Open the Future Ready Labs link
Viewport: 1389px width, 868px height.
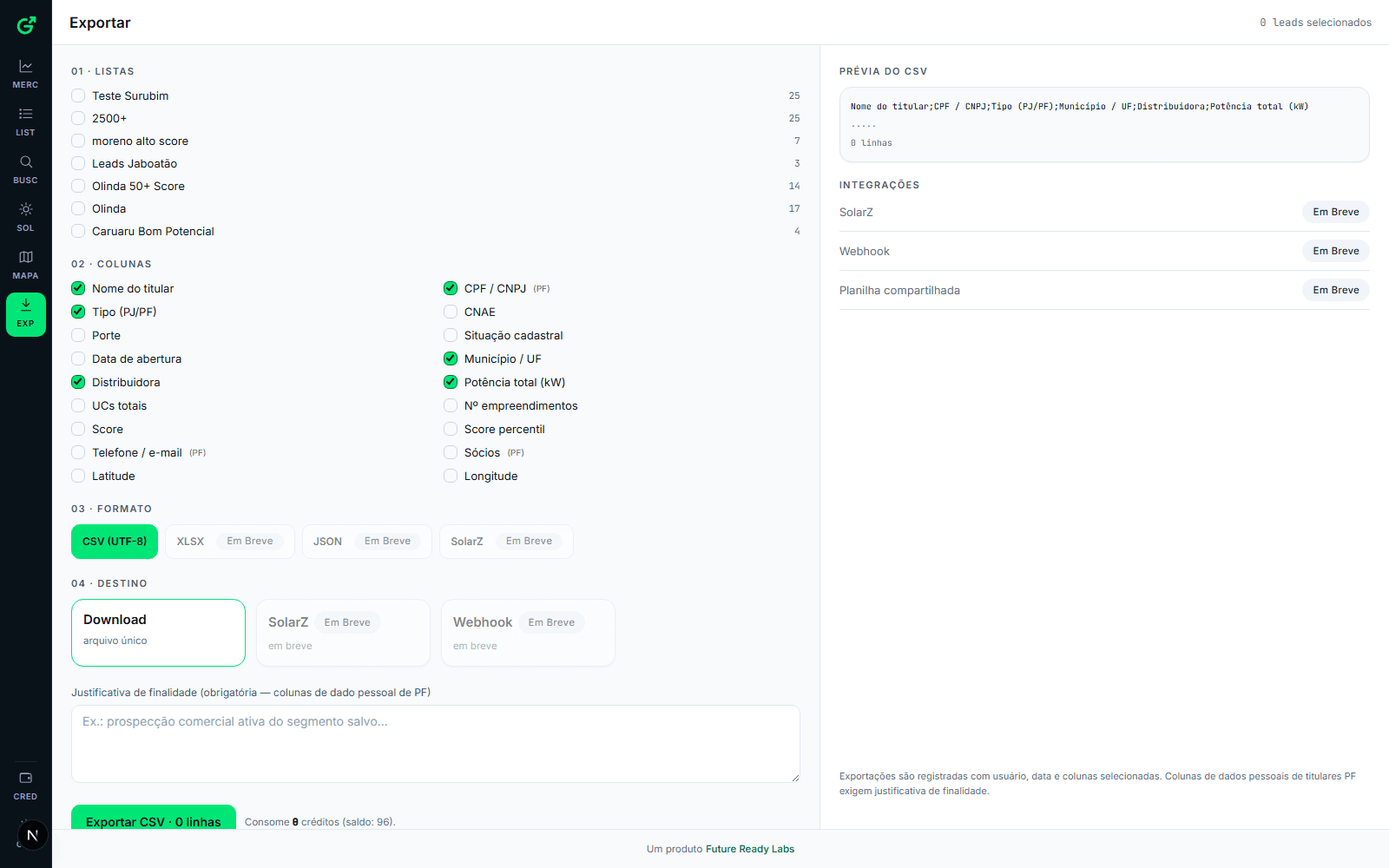(x=750, y=849)
